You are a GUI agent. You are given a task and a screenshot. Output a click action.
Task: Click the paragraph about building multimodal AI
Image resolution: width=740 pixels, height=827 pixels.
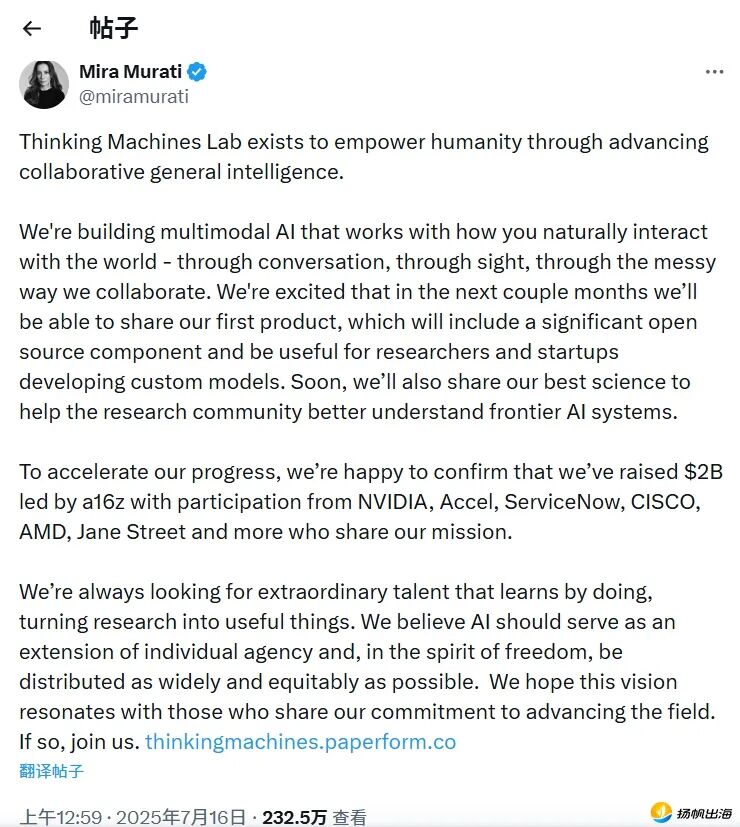click(x=368, y=322)
